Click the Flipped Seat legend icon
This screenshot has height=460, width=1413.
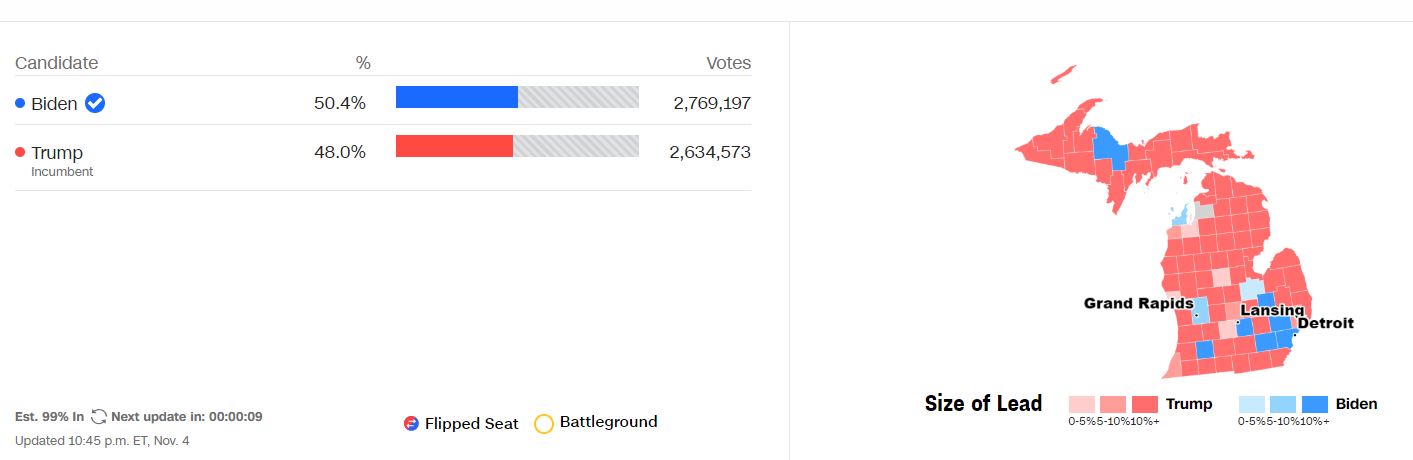[x=410, y=423]
